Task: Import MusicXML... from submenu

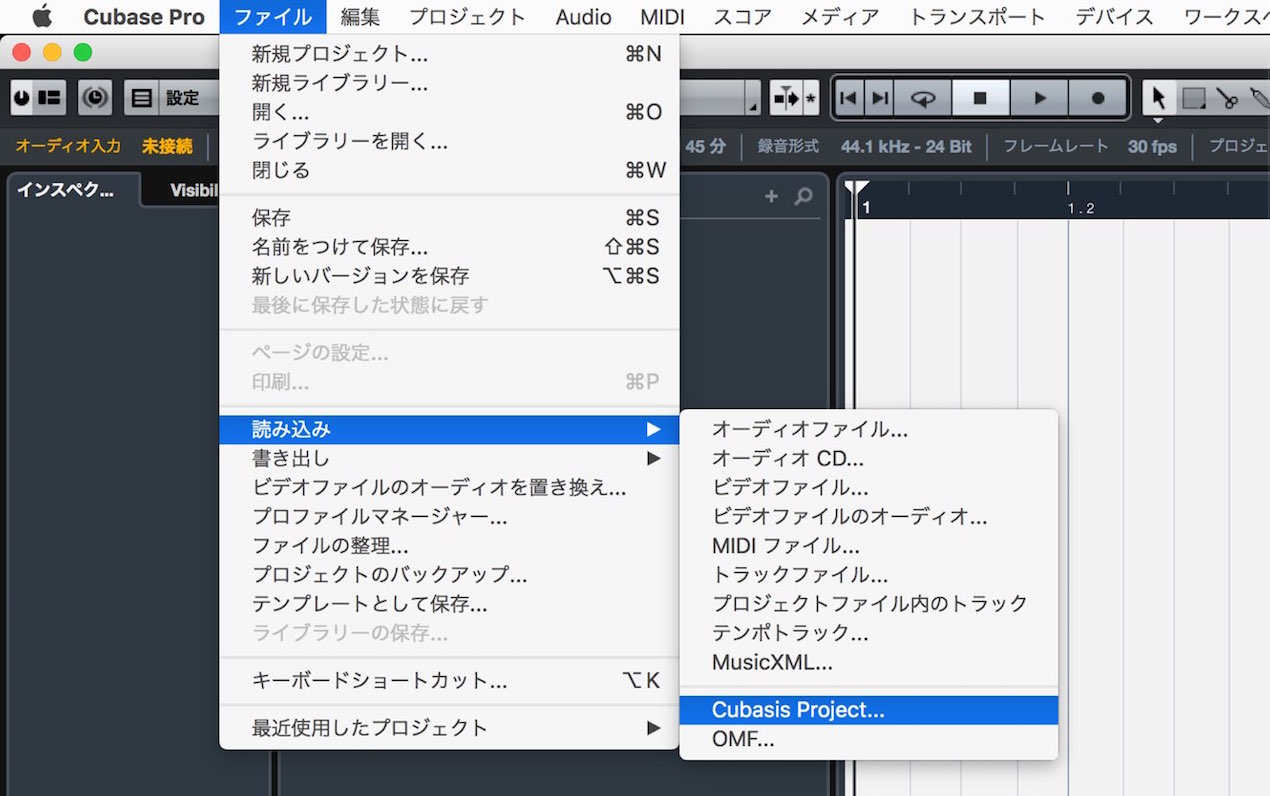Action: coord(869,662)
